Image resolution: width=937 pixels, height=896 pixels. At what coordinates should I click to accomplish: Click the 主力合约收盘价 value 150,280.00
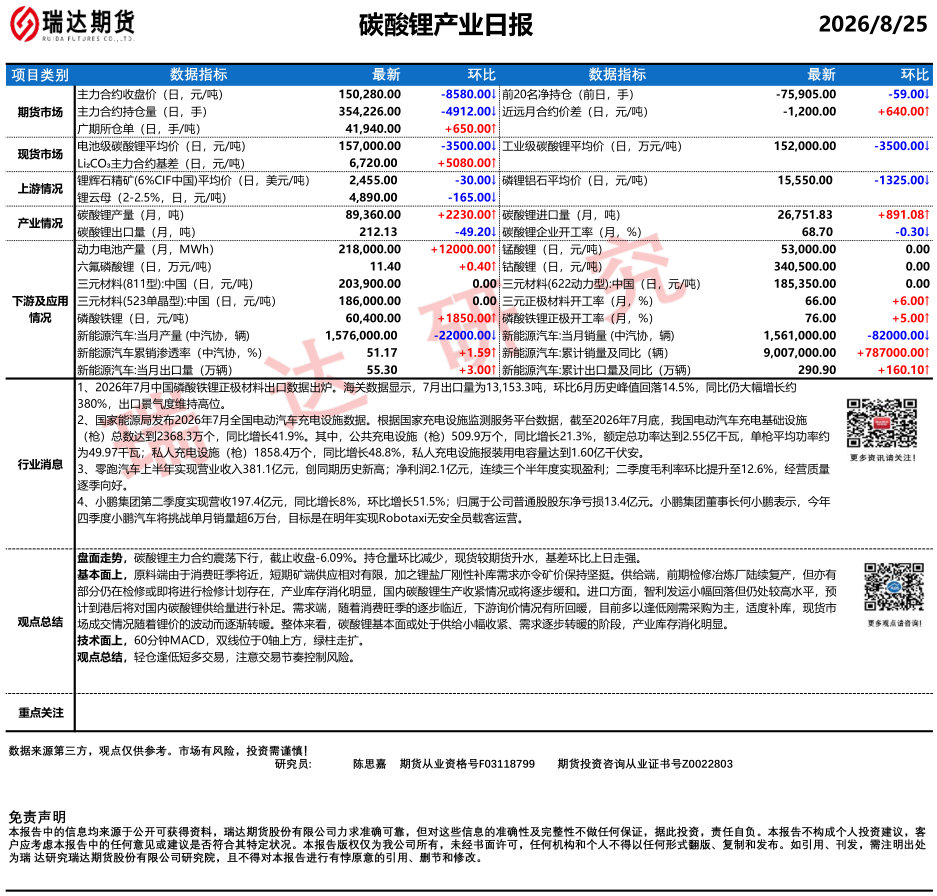369,94
